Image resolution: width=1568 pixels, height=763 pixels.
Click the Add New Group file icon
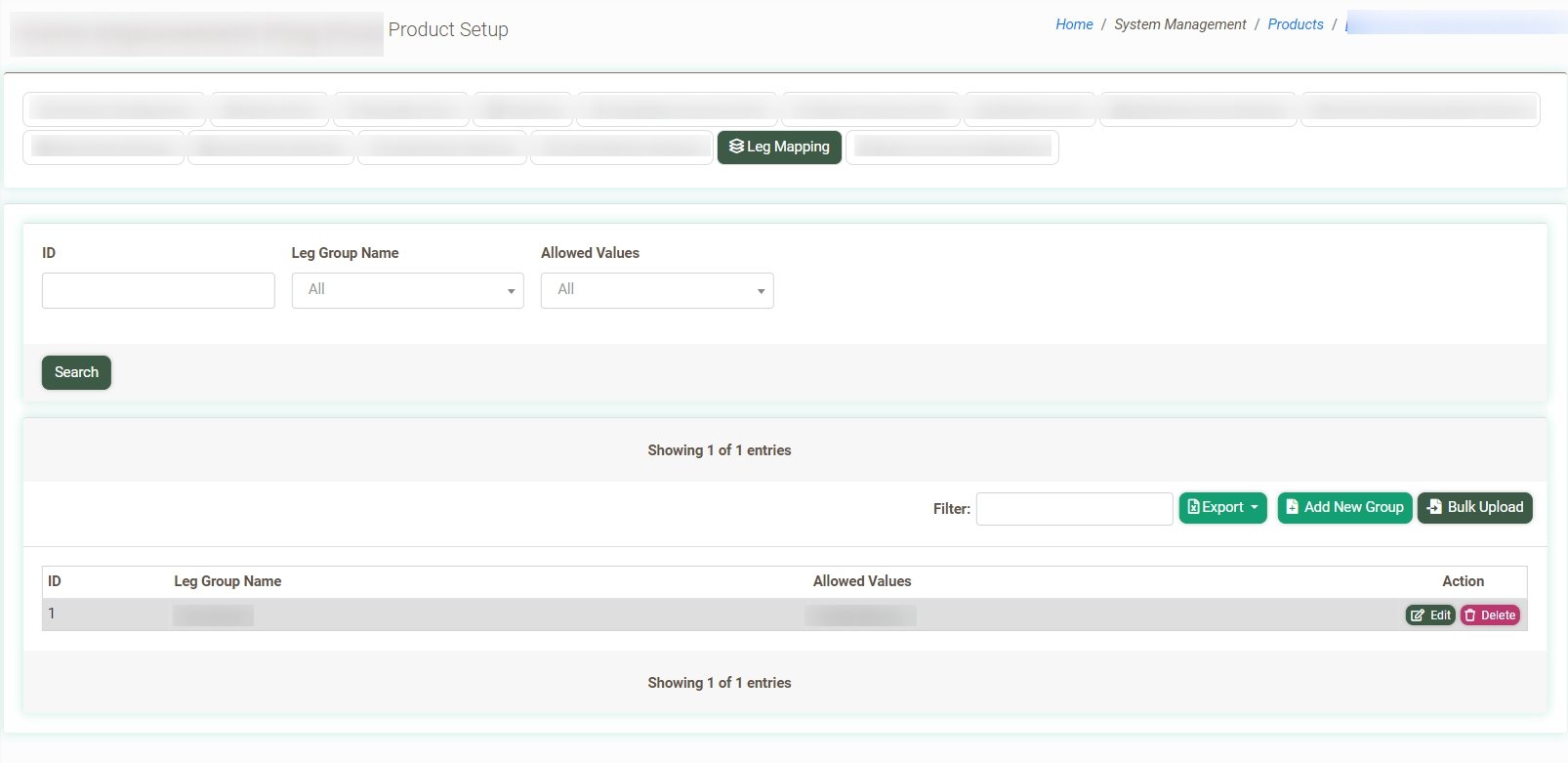point(1292,507)
